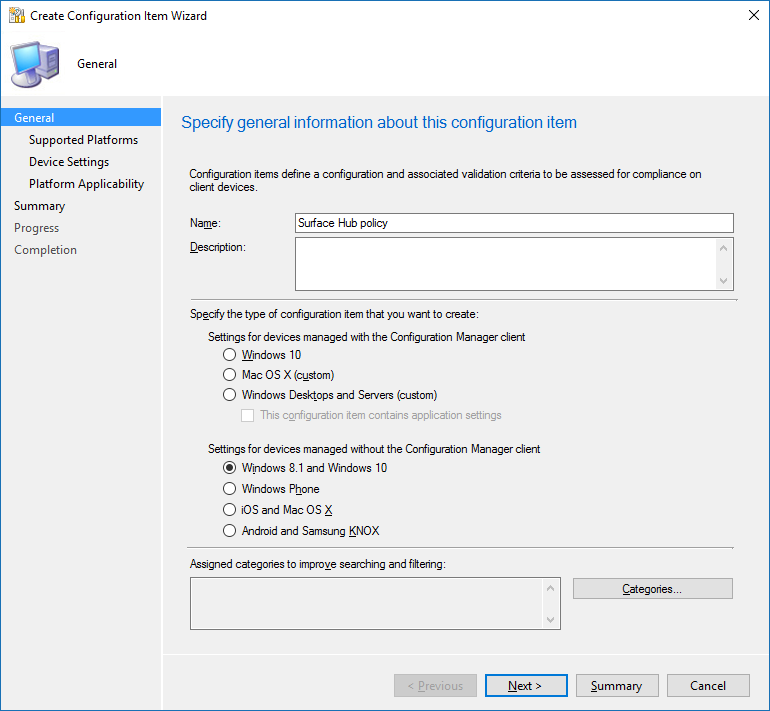Choose Android and Samsung KNOX option
The image size is (770, 711).
click(230, 531)
